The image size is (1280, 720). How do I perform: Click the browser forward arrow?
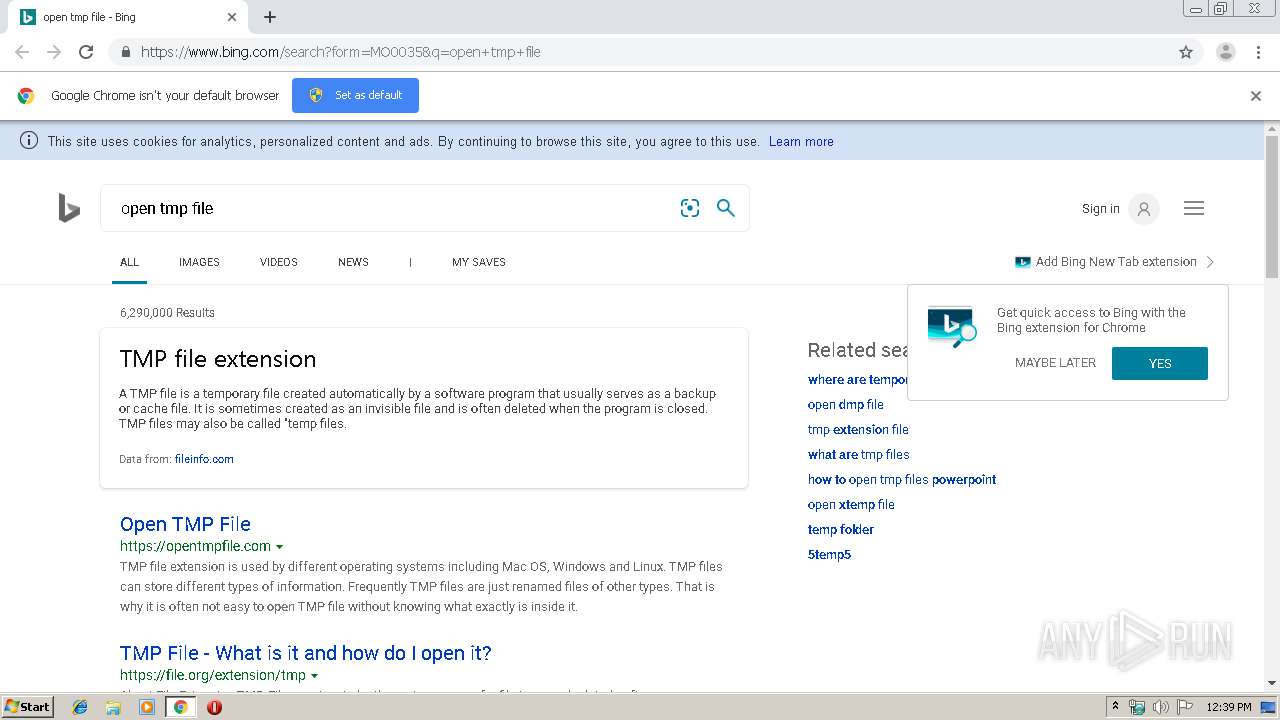[x=54, y=52]
